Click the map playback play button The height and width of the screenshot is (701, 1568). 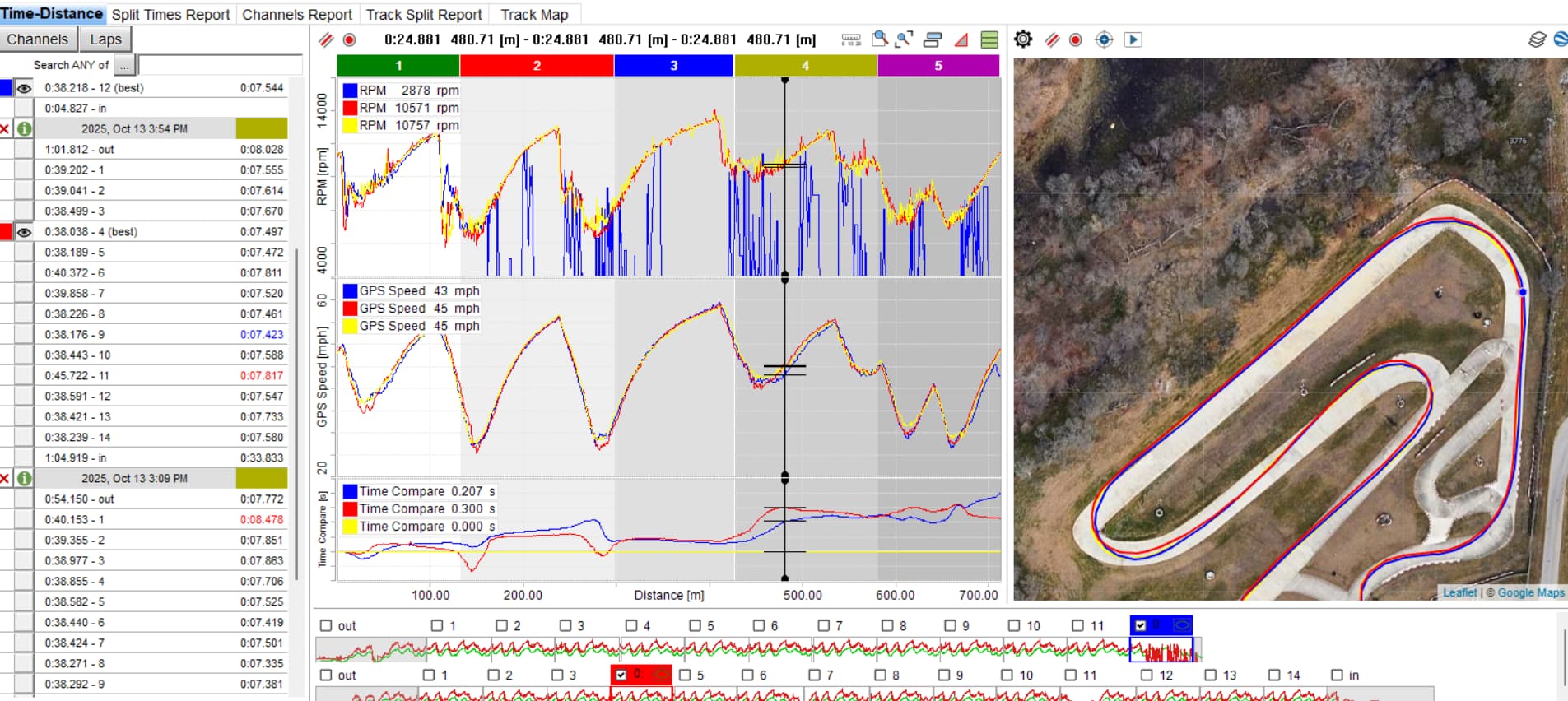pyautogui.click(x=1133, y=39)
